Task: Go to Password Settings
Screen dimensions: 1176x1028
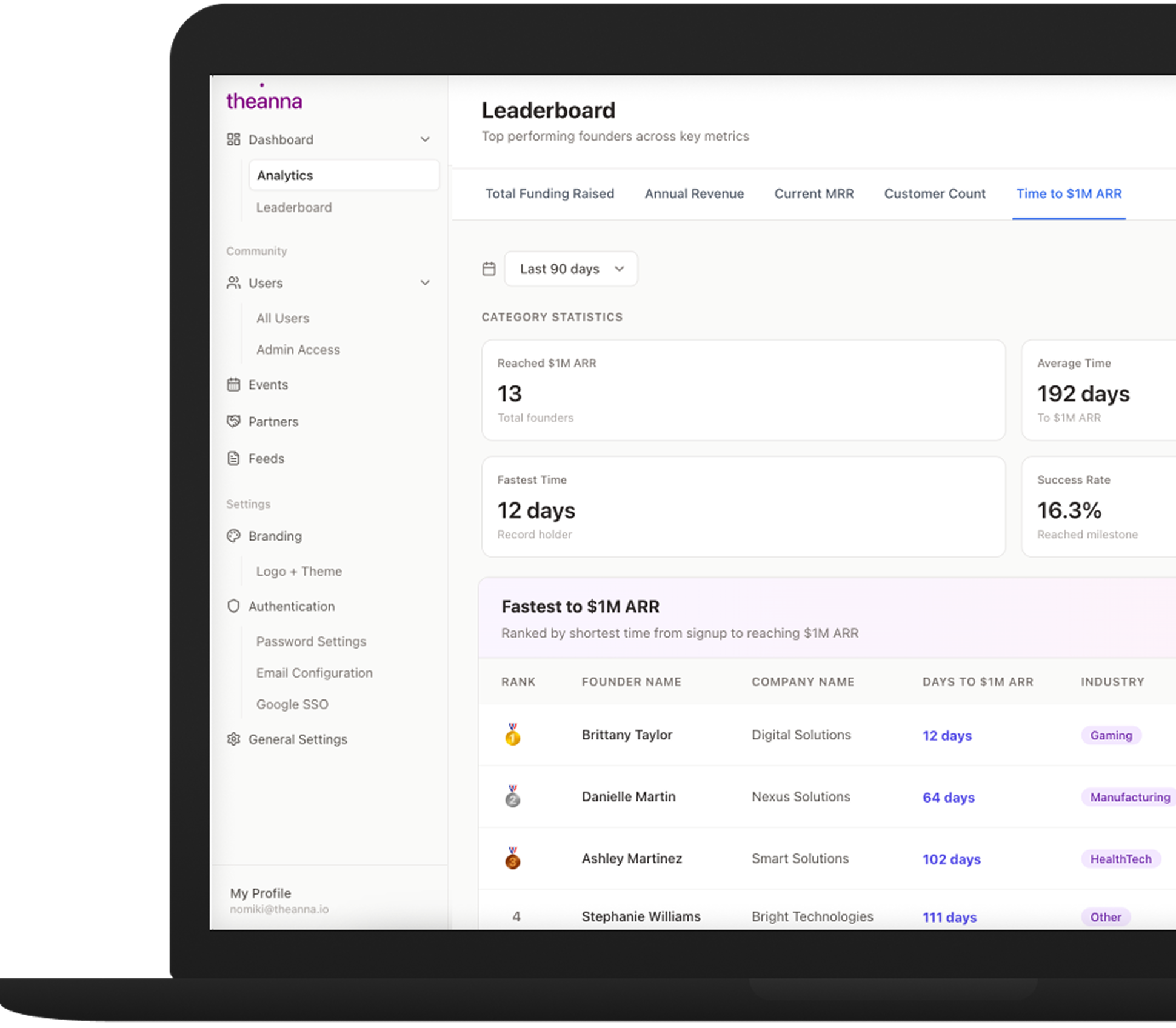Action: [311, 641]
